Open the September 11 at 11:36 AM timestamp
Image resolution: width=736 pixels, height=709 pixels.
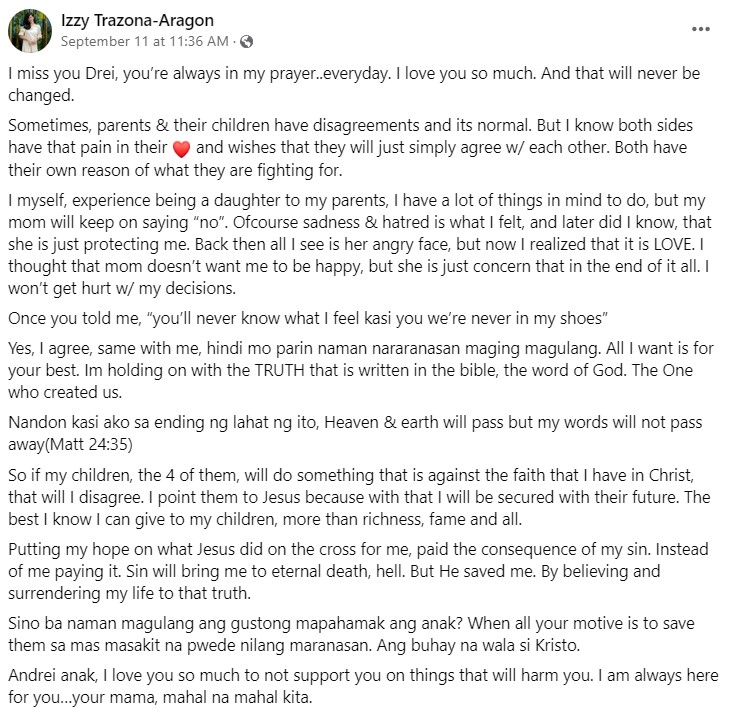tap(145, 41)
